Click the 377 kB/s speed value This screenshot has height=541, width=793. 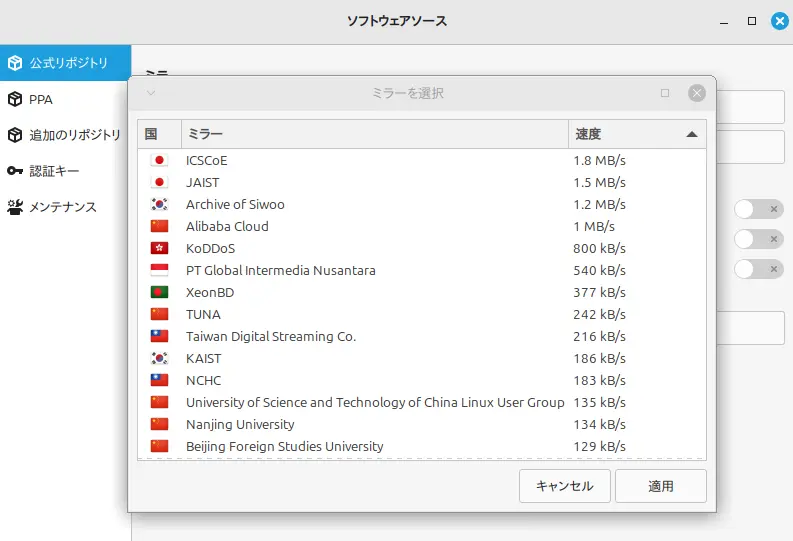tap(599, 292)
